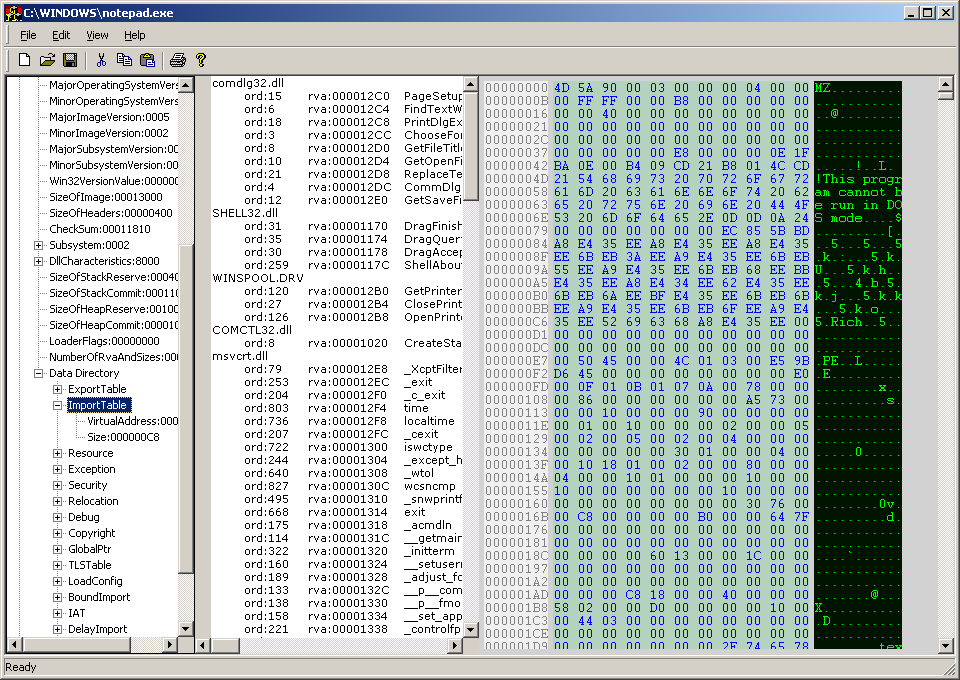Select the CheckSum:00011810 entry
This screenshot has width=960, height=680.
(99, 229)
